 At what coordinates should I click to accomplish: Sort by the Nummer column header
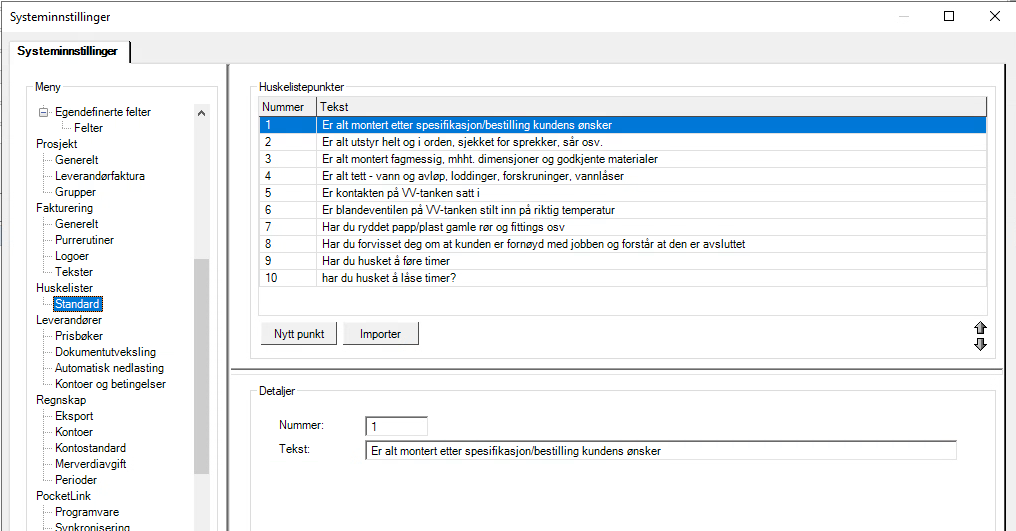pos(288,107)
